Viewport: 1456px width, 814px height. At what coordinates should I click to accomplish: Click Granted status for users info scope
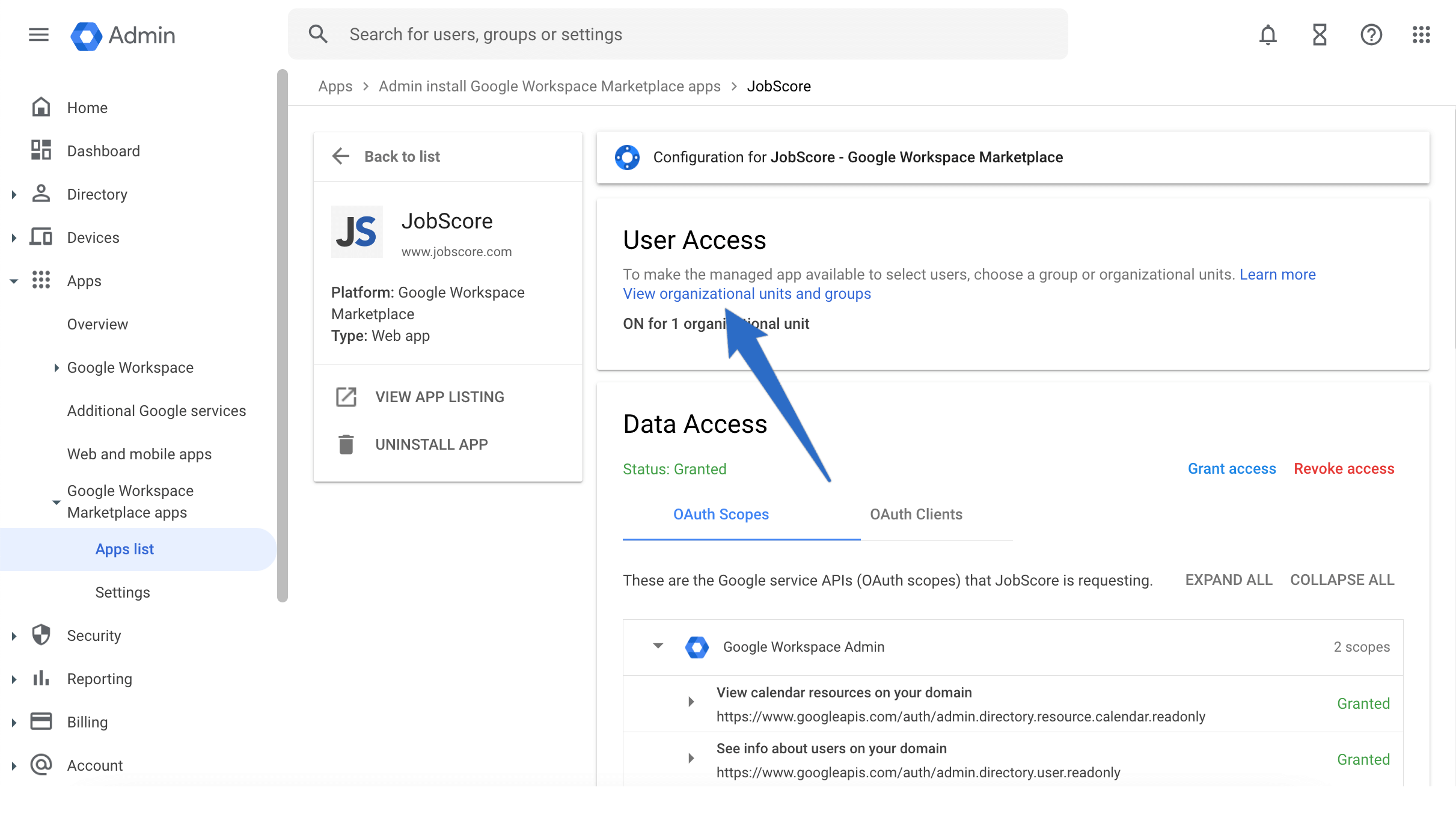click(1363, 759)
